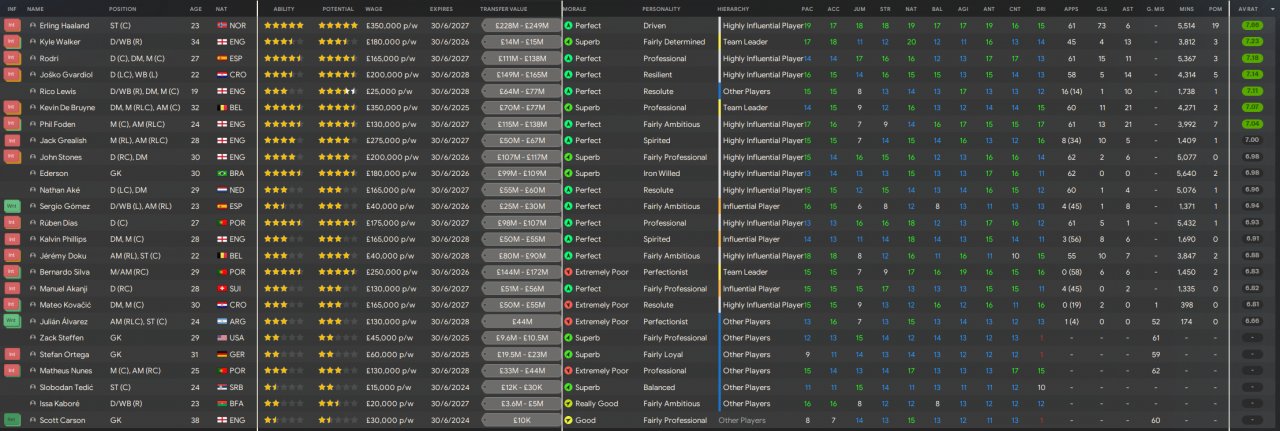Sort by NAME column header
This screenshot has height=431, width=1280.
pyautogui.click(x=36, y=8)
